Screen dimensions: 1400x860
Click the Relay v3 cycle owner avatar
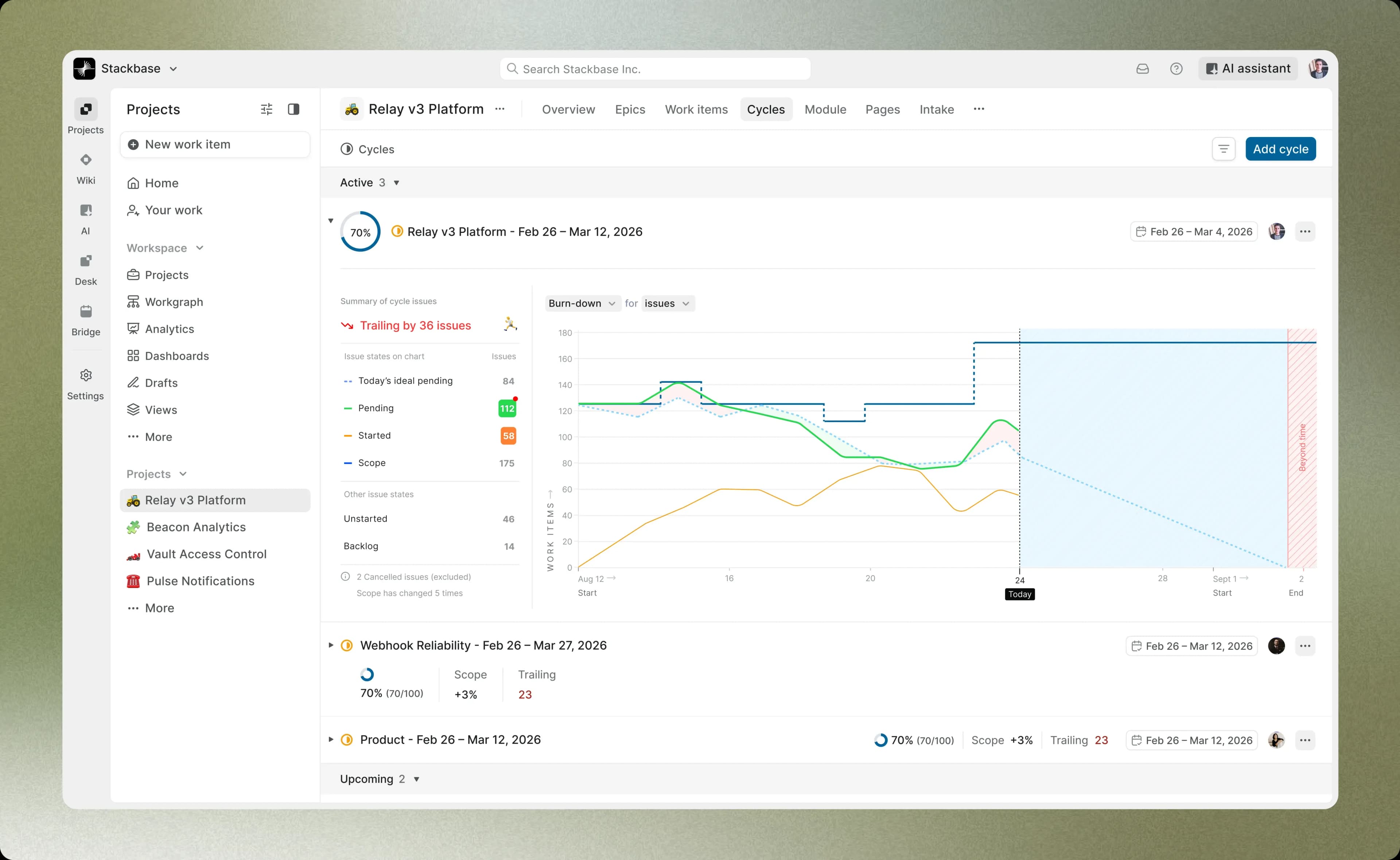1276,231
